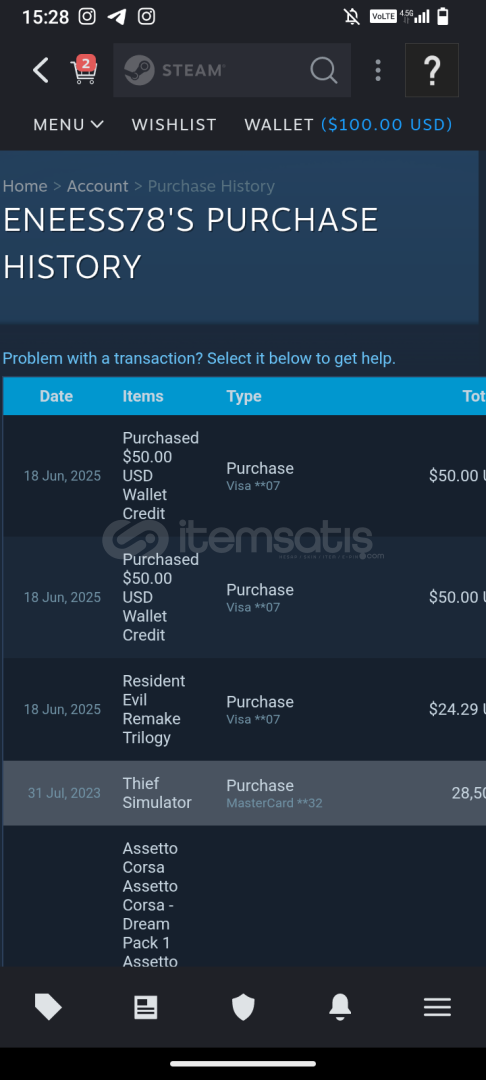Screen dimensions: 486x1080
Task: Go to WISHLIST
Action: pyautogui.click(x=174, y=125)
